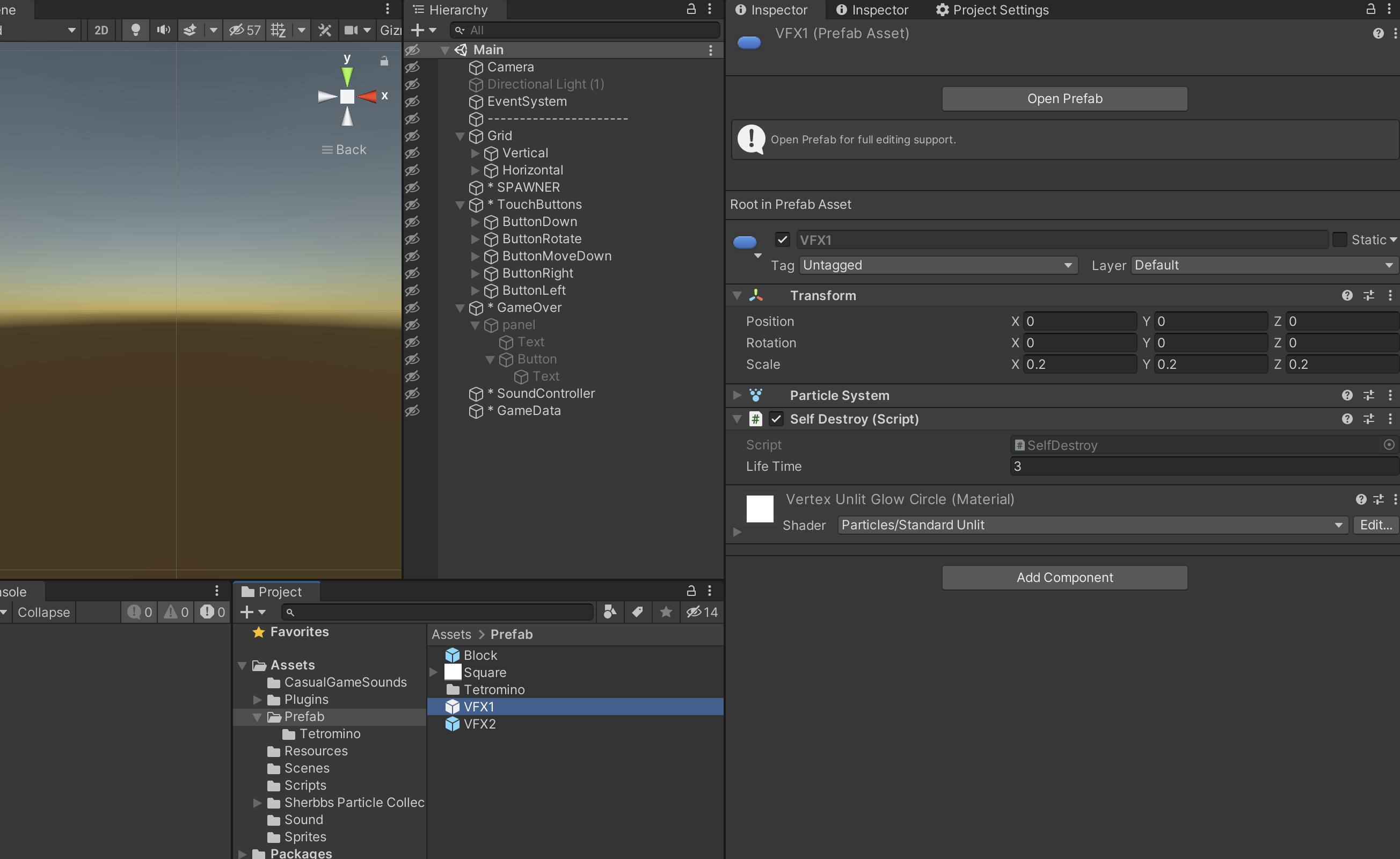This screenshot has height=859, width=1400.
Task: Click the Project panel lock icon
Action: pyautogui.click(x=691, y=591)
